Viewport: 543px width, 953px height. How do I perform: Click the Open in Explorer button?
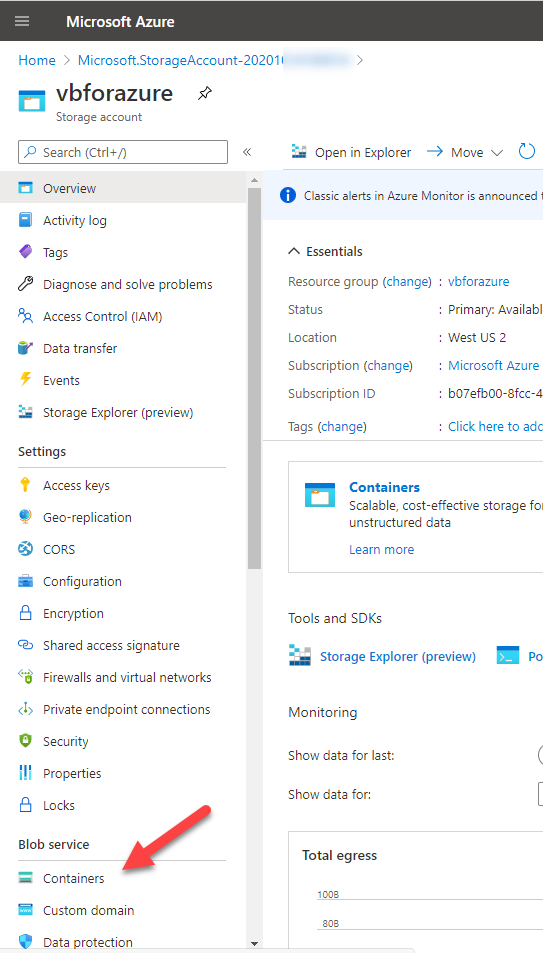point(351,152)
